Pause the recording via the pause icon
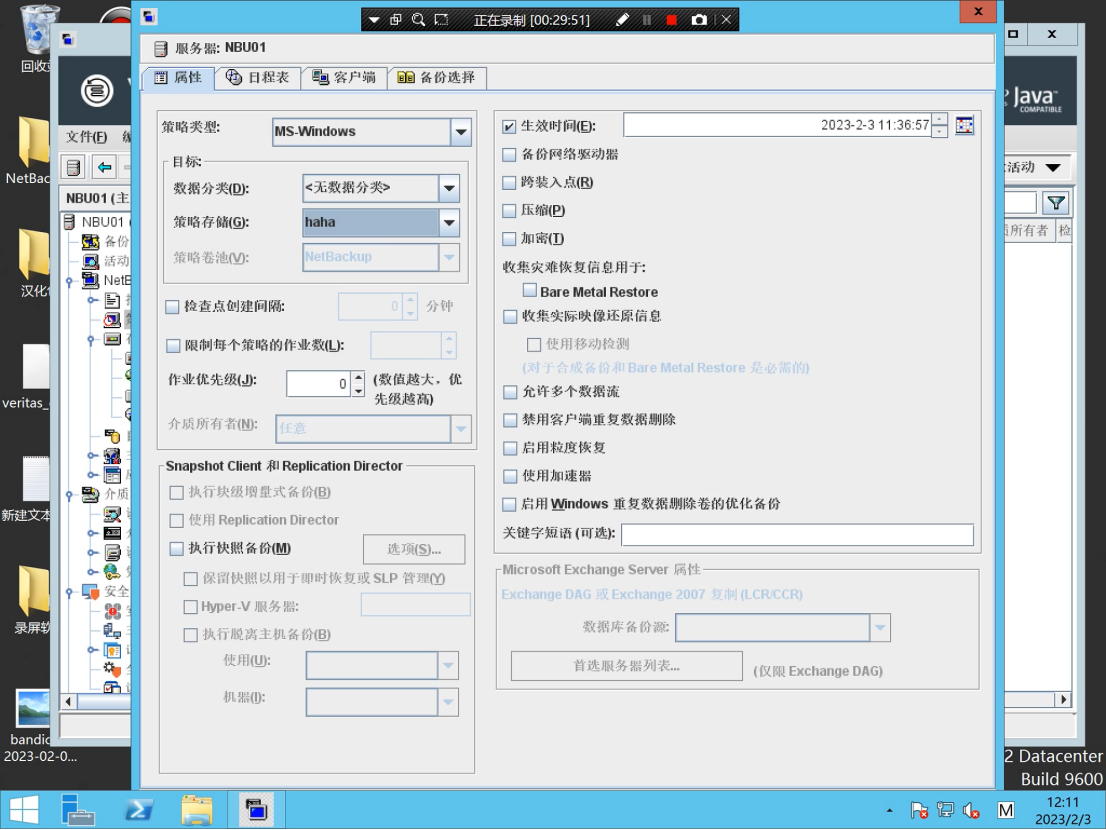Image resolution: width=1106 pixels, height=830 pixels. (648, 19)
